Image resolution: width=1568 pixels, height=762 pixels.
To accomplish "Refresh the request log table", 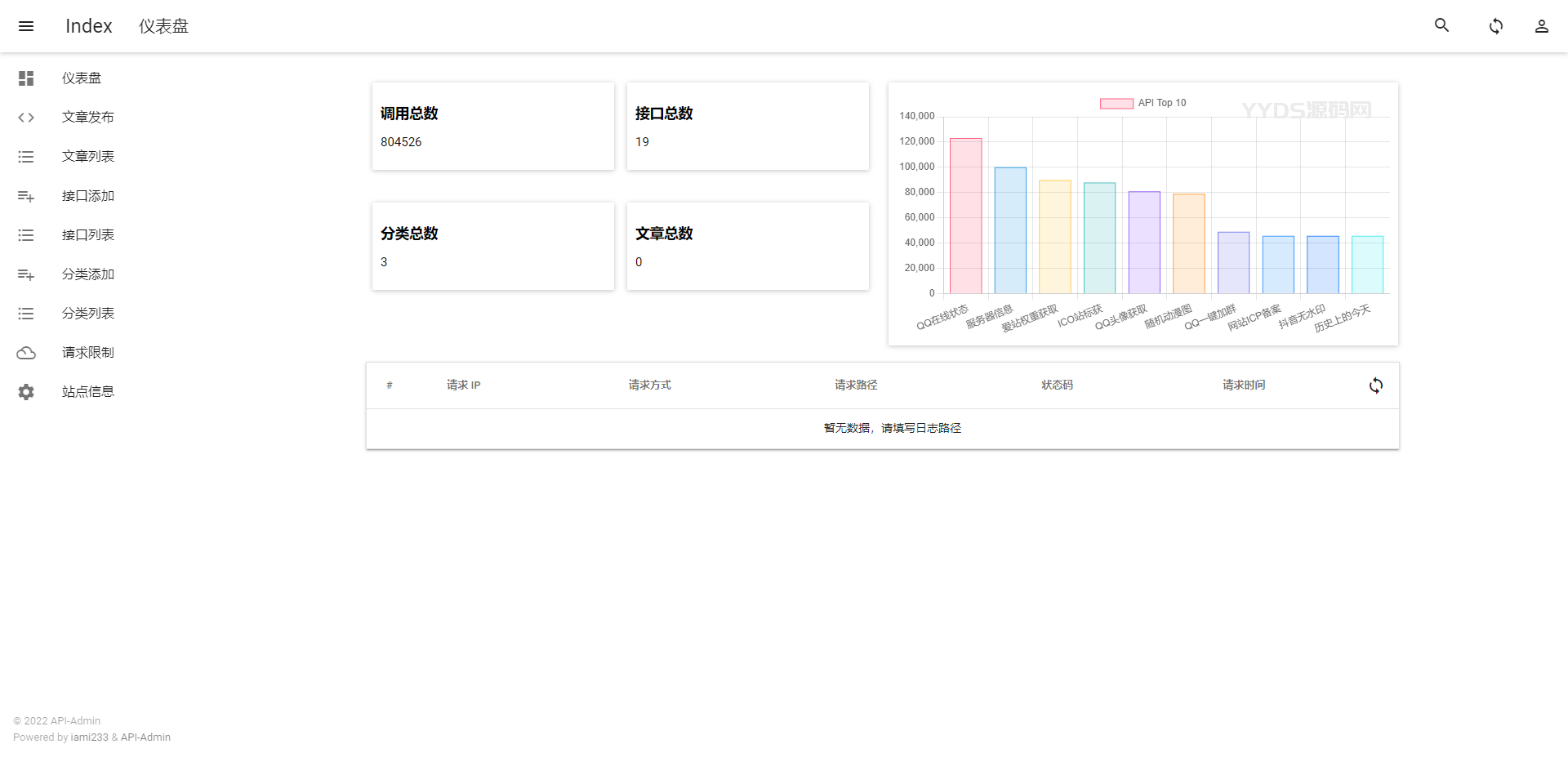I will point(1376,385).
